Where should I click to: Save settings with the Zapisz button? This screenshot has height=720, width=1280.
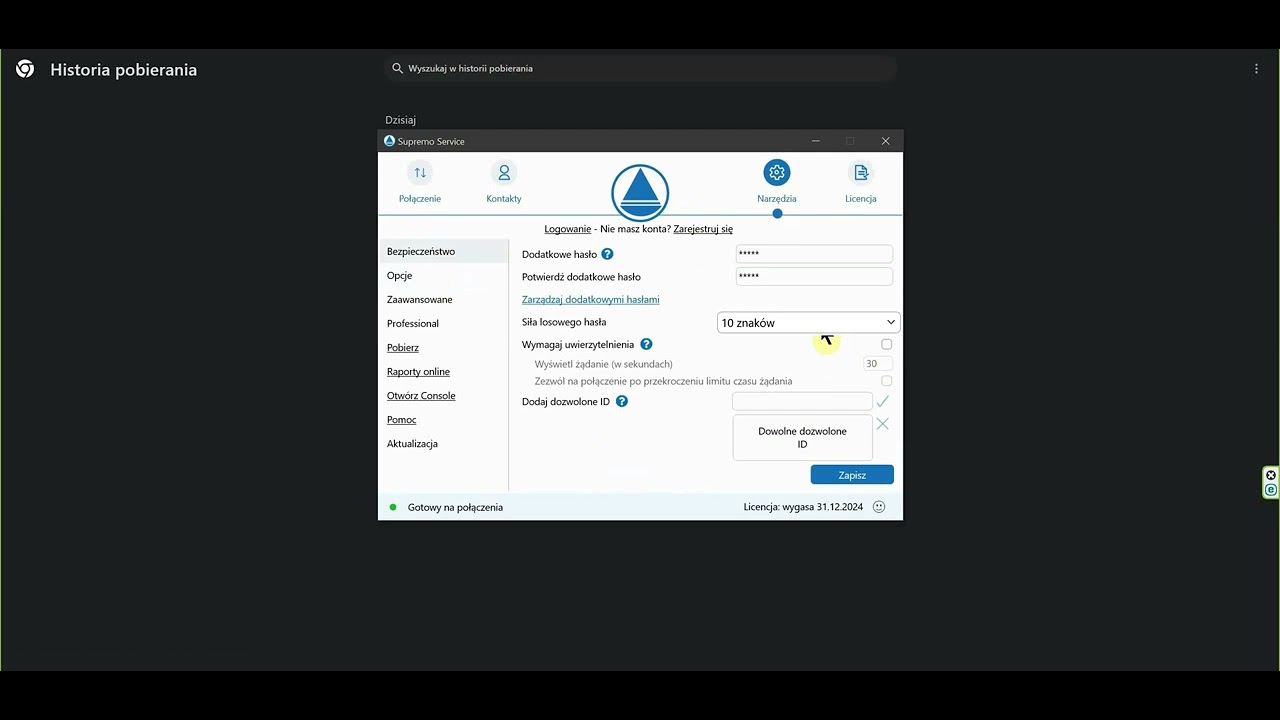[x=852, y=475]
